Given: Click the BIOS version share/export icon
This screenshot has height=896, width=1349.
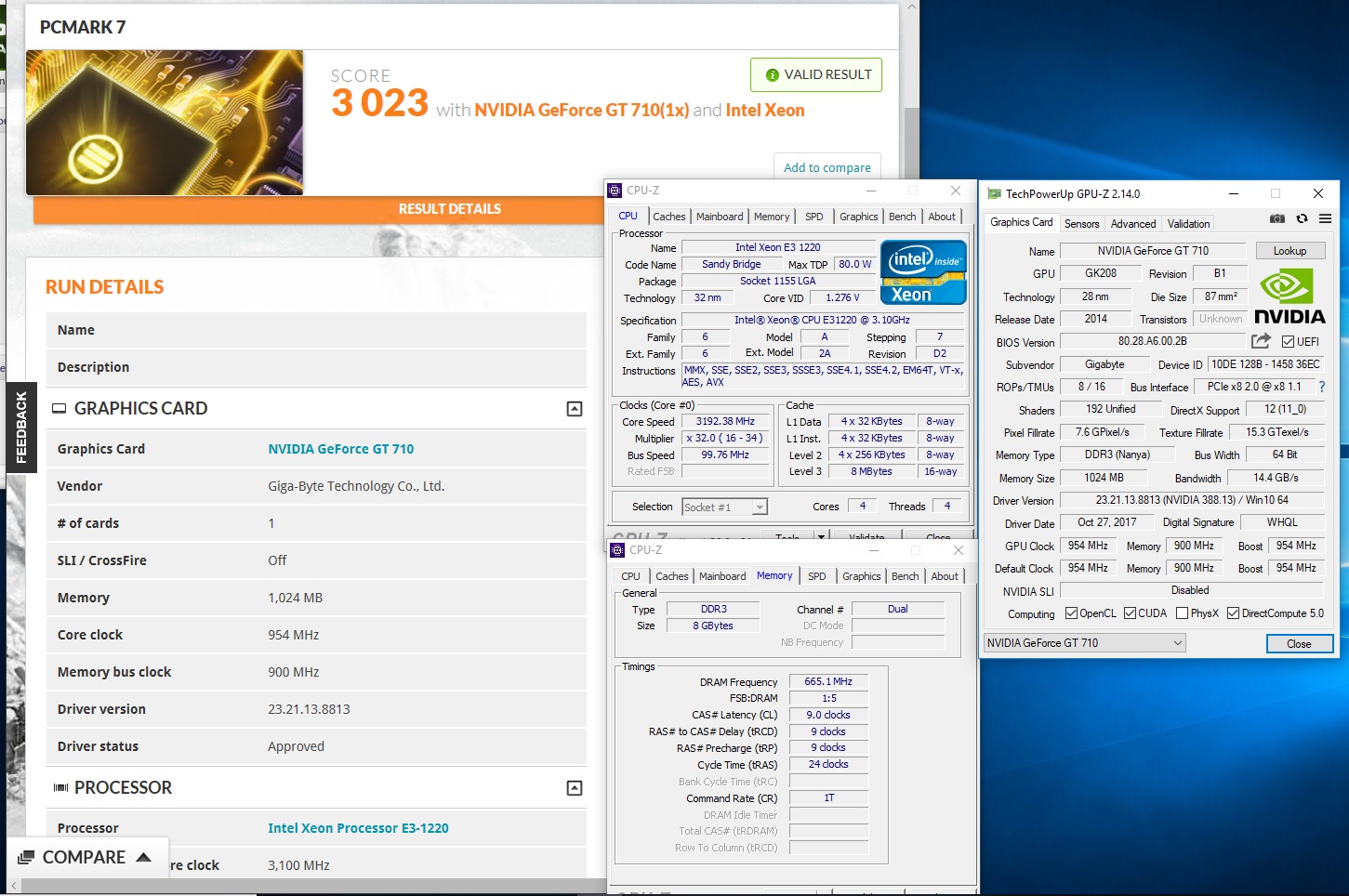Looking at the screenshot, I should 1261,341.
